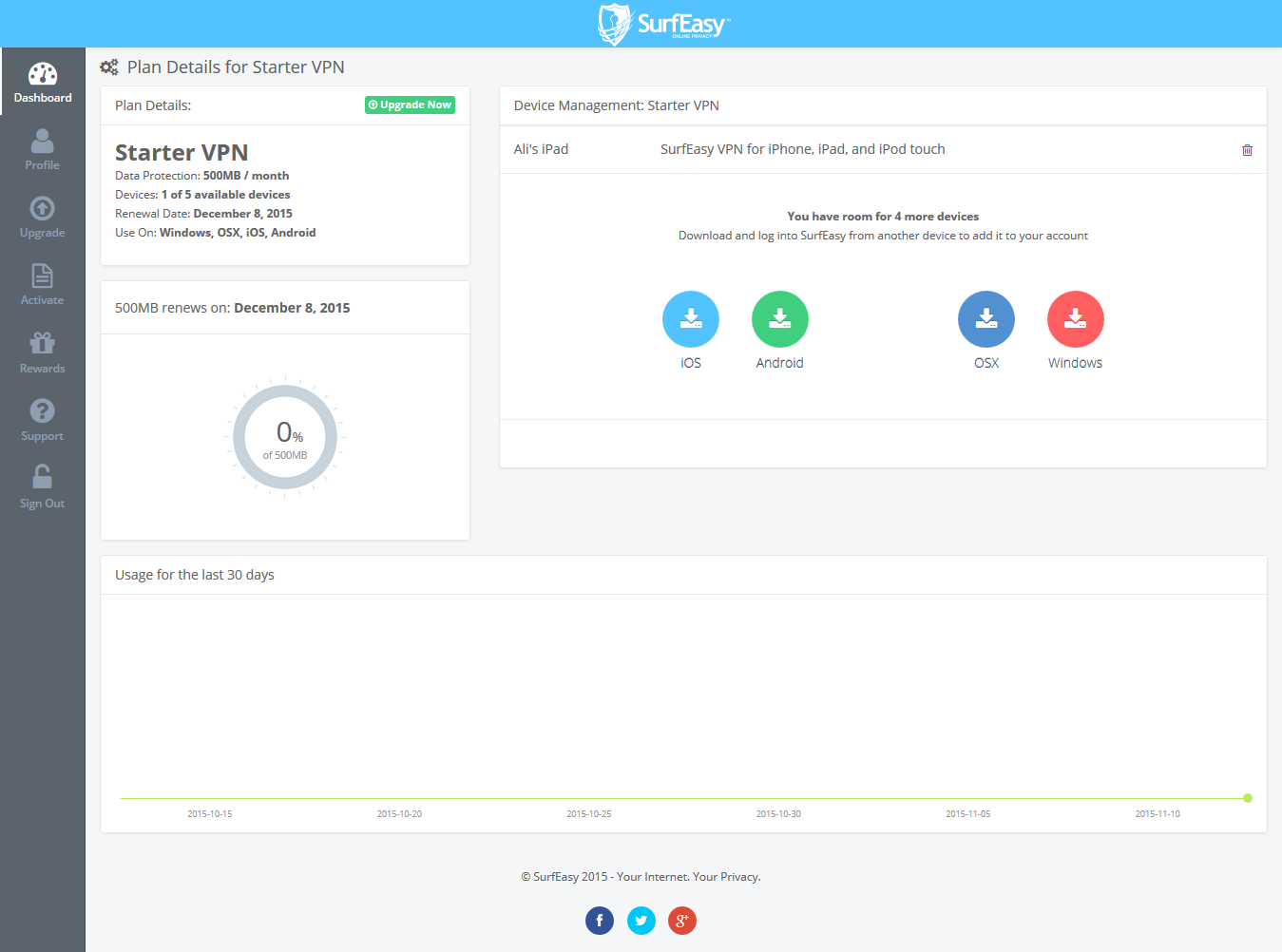Select Activate in the sidebar
The image size is (1282, 952).
(43, 284)
